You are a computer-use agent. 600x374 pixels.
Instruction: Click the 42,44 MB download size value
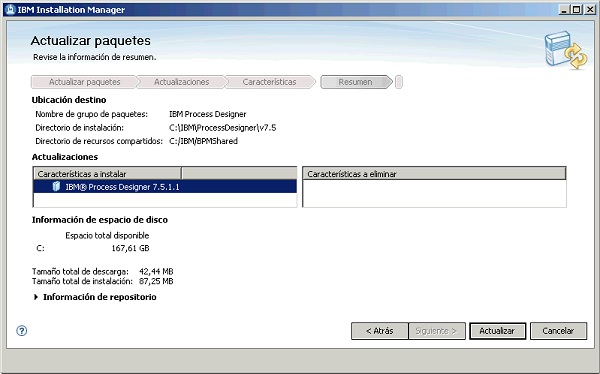coord(156,271)
